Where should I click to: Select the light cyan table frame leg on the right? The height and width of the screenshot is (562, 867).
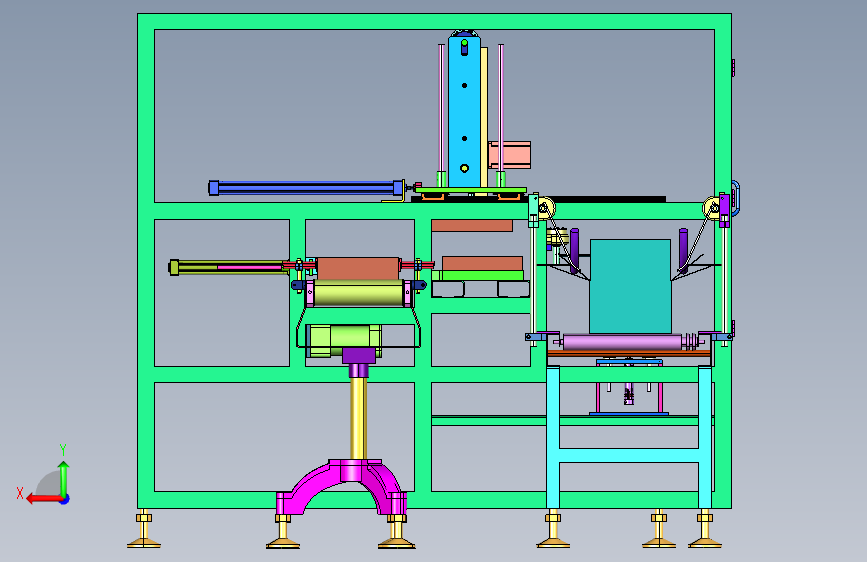[704, 437]
